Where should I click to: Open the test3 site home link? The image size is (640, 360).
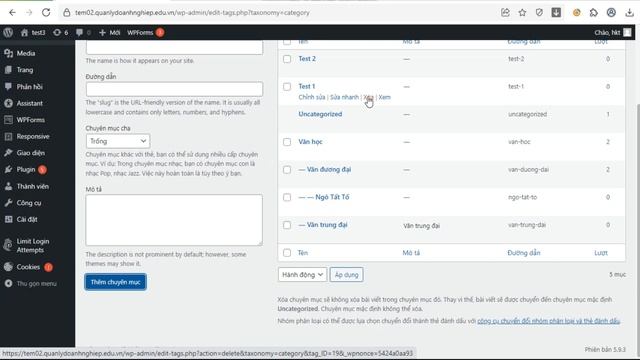pyautogui.click(x=33, y=32)
